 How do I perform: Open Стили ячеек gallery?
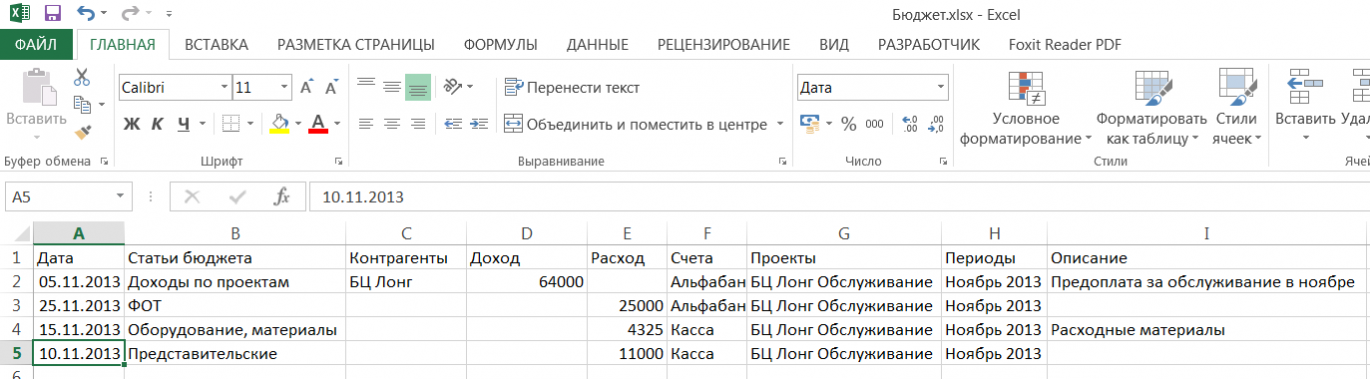point(1237,108)
